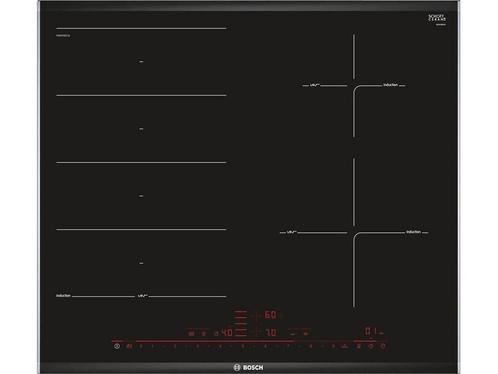The height and width of the screenshot is (374, 498).
Task: Tap the boost symbol after level 9
Action: coord(345,346)
